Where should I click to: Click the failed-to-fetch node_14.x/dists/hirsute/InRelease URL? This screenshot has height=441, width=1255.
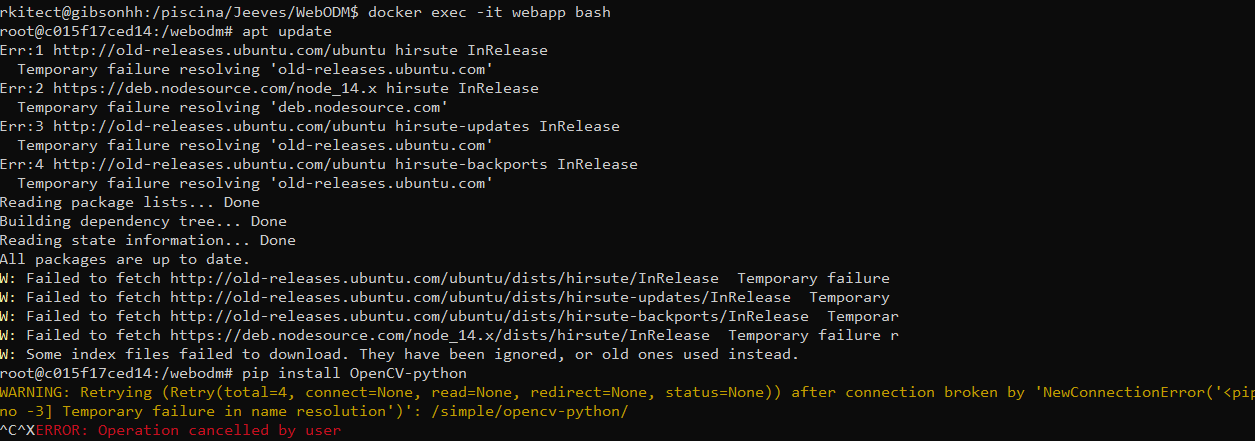(x=440, y=335)
